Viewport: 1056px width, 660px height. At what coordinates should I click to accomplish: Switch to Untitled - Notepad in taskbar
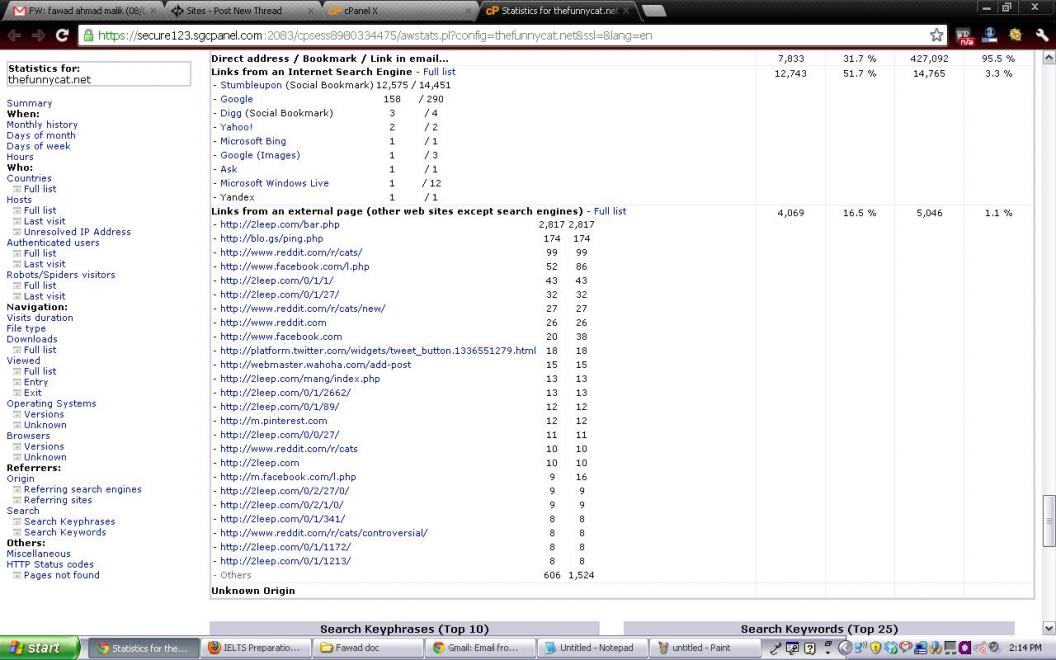[593, 648]
